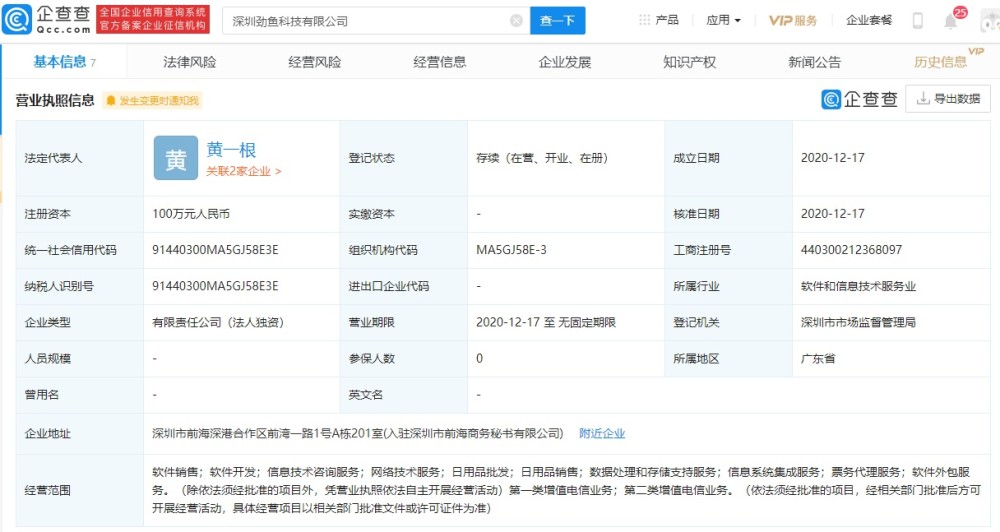
Task: Select the registered capital 100万元人民币
Action: (191, 214)
